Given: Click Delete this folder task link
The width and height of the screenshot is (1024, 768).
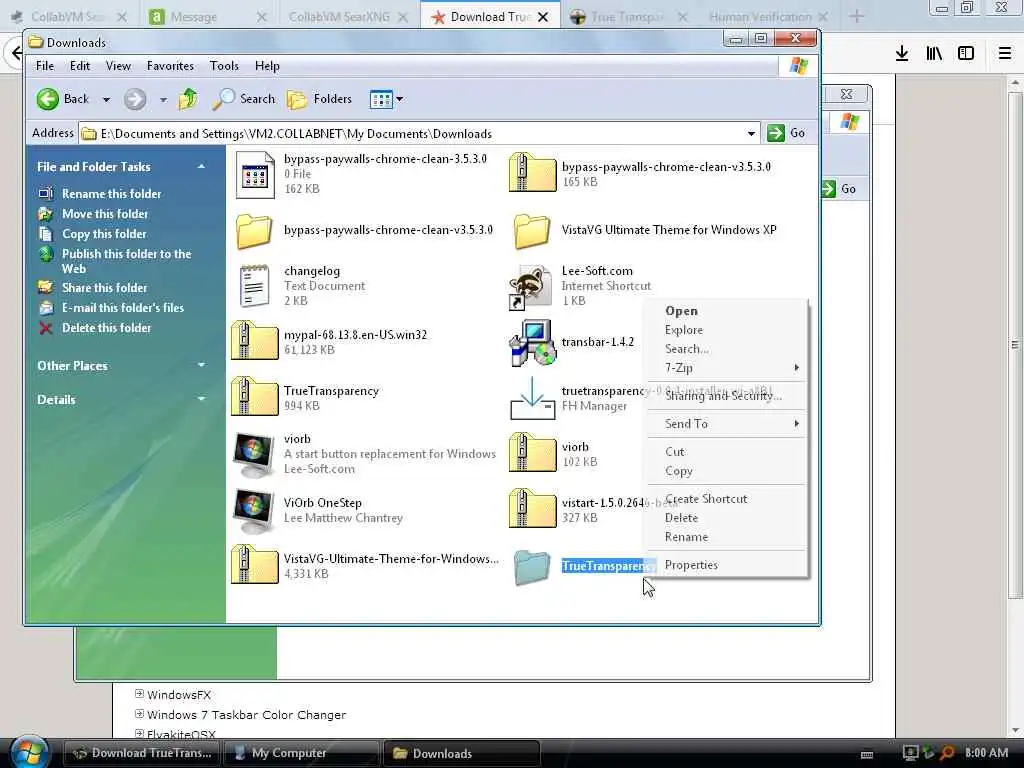Looking at the screenshot, I should [x=106, y=328].
